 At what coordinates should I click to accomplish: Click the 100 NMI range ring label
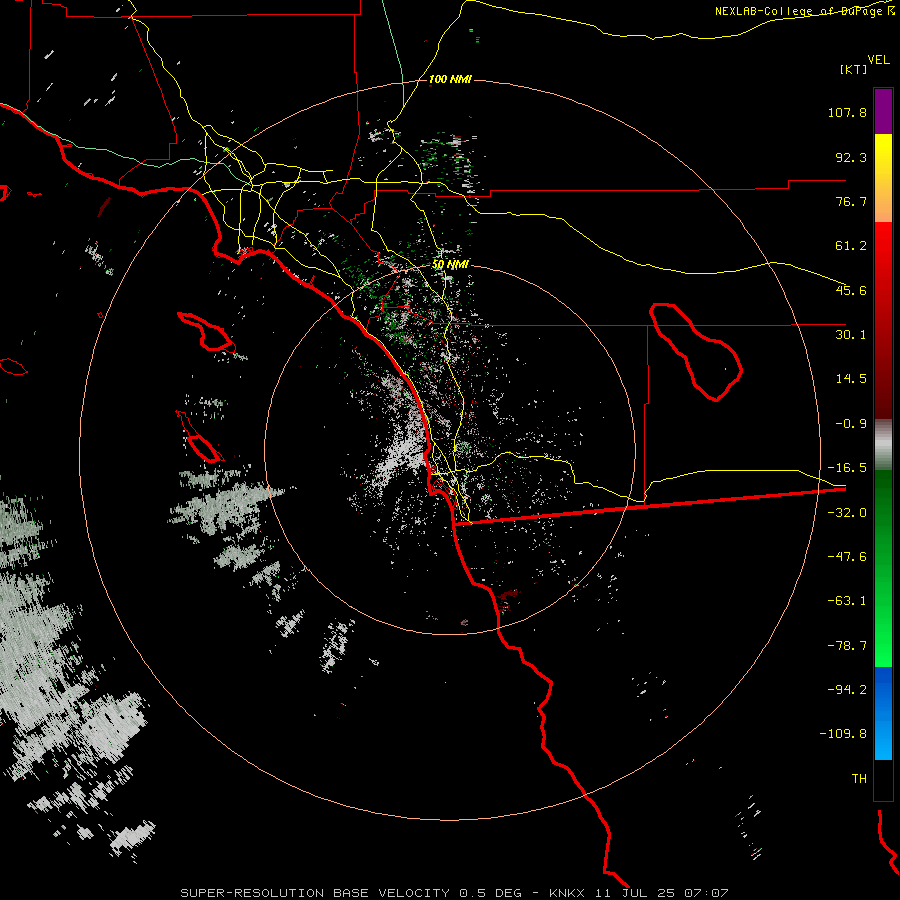click(450, 79)
